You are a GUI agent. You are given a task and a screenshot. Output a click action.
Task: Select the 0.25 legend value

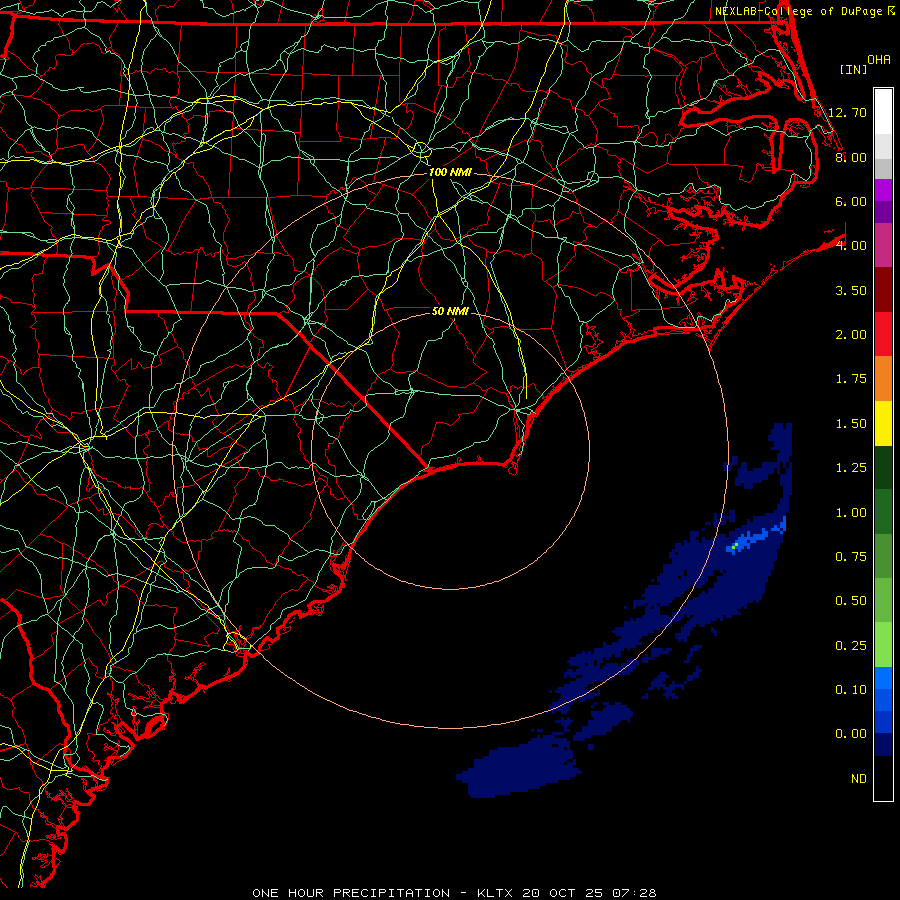pos(851,646)
